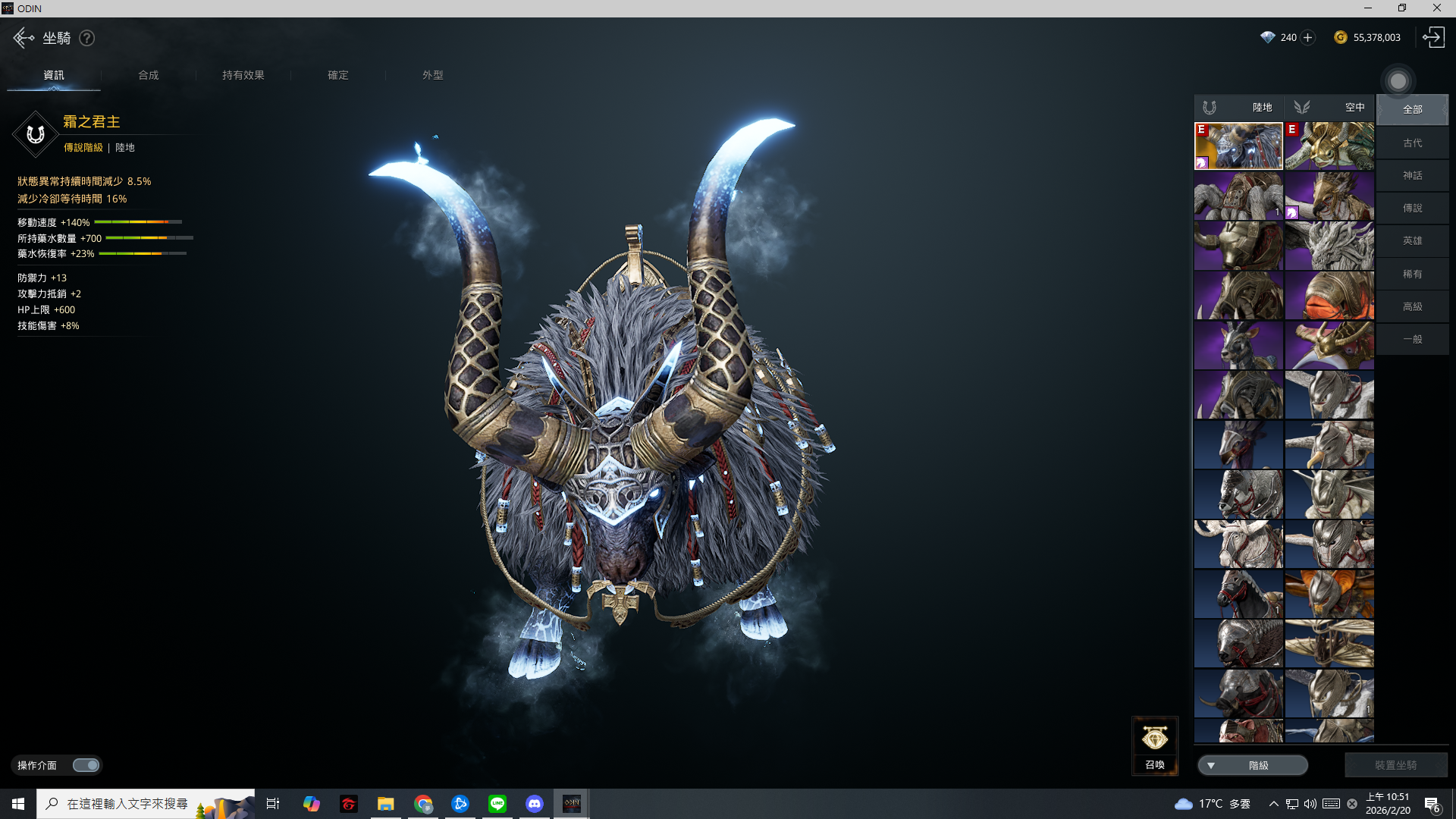Click the back arrow next to 坐騎

[x=23, y=38]
